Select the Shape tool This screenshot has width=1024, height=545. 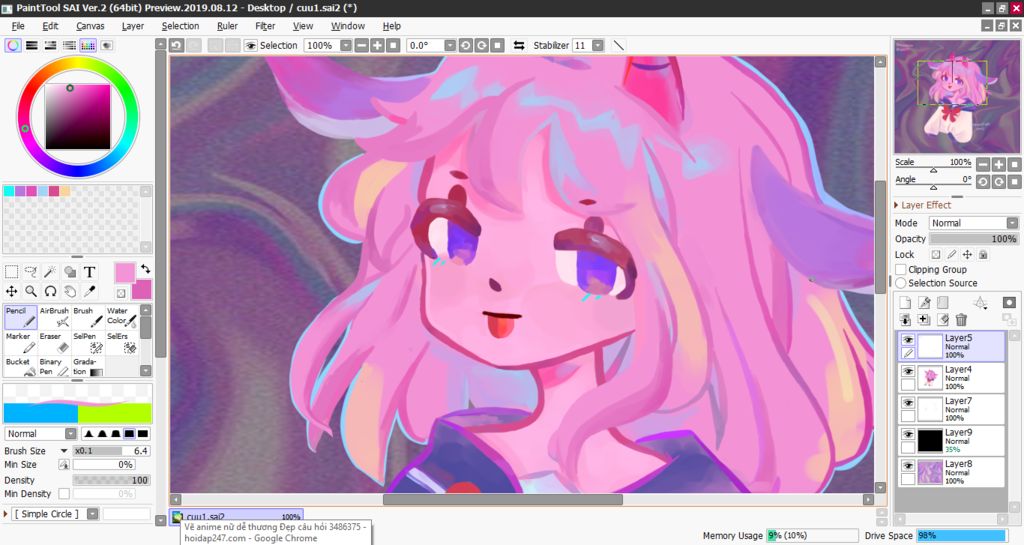pyautogui.click(x=70, y=272)
